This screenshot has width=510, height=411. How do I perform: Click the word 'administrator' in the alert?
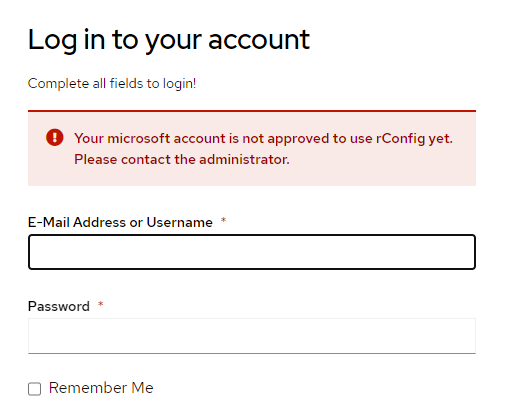point(243,159)
